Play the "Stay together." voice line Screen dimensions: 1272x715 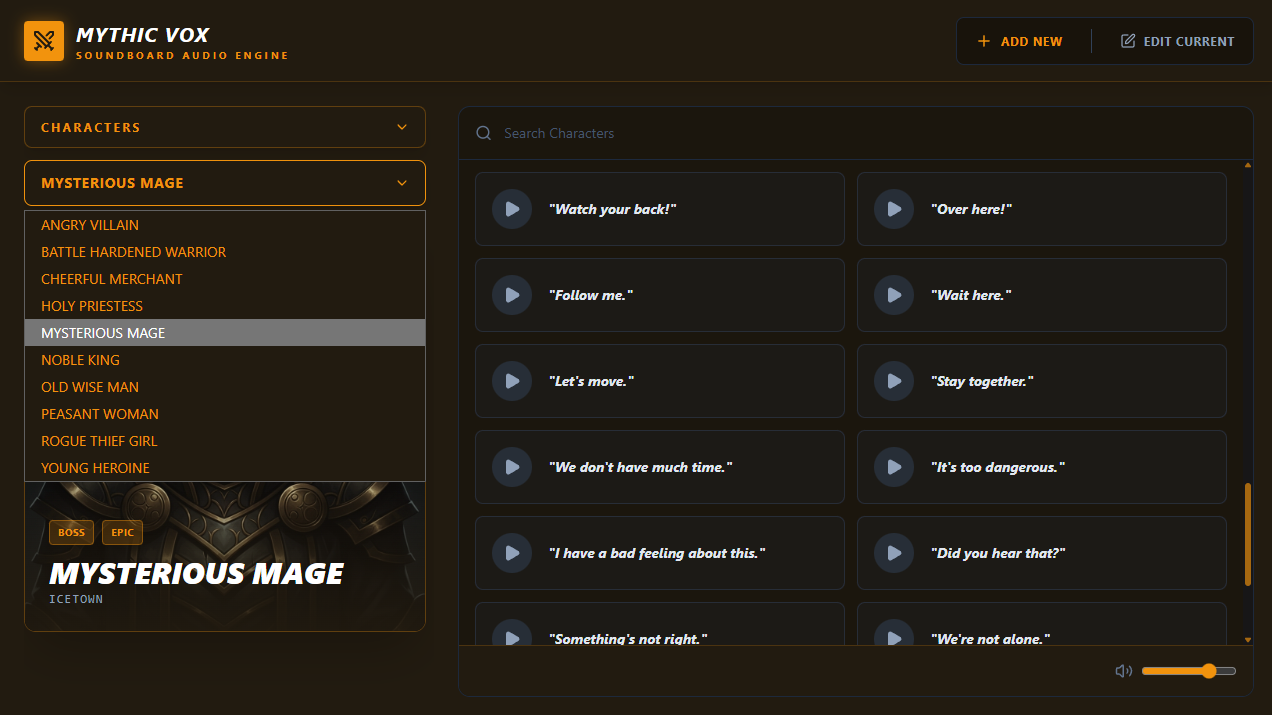tap(893, 381)
